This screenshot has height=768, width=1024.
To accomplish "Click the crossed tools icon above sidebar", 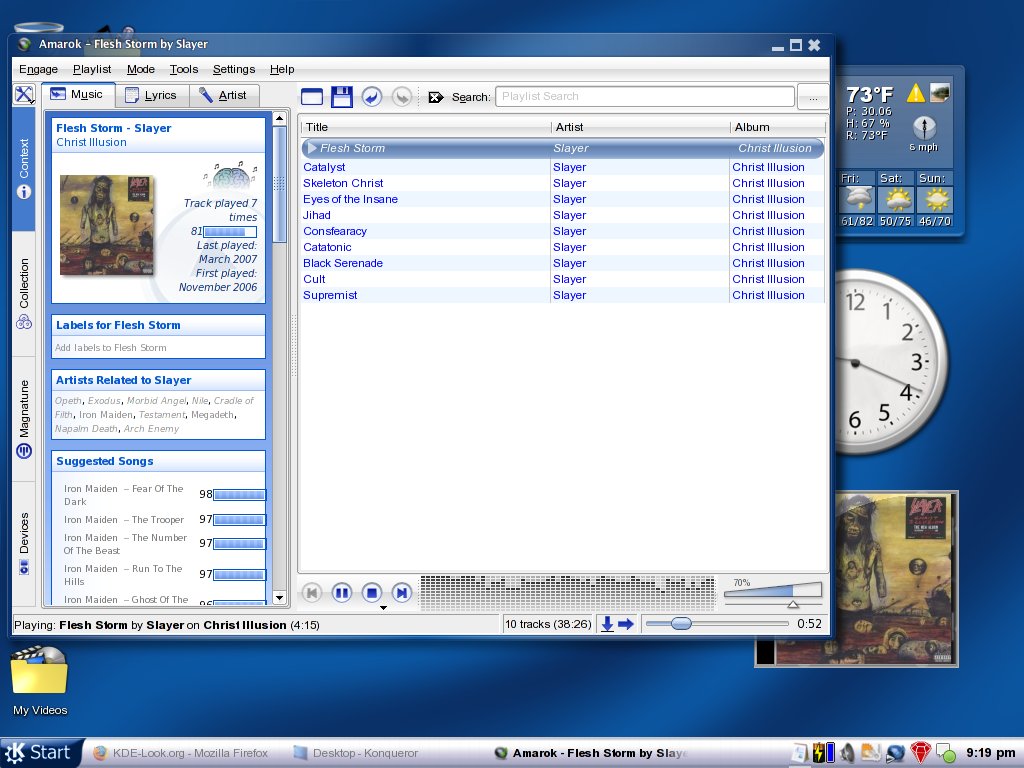I will pos(24,95).
